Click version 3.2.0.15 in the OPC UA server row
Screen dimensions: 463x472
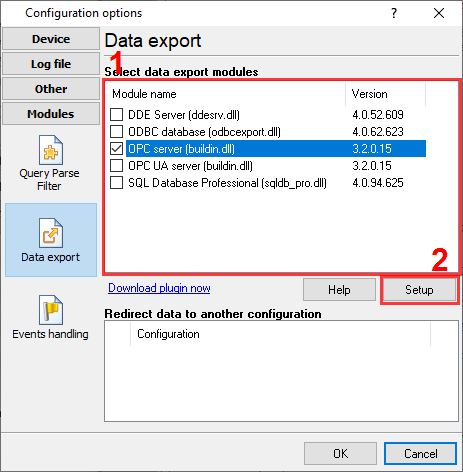tap(372, 166)
